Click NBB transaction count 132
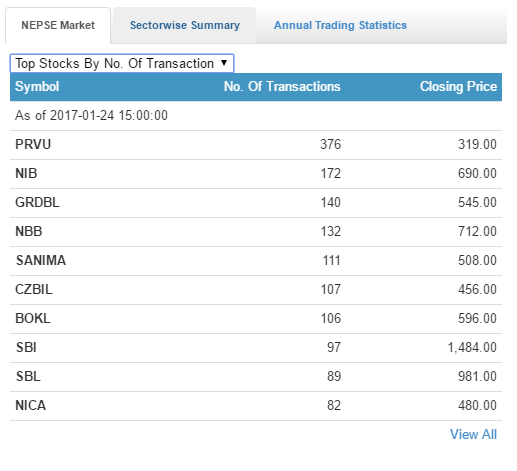Image resolution: width=517 pixels, height=471 pixels. click(330, 232)
